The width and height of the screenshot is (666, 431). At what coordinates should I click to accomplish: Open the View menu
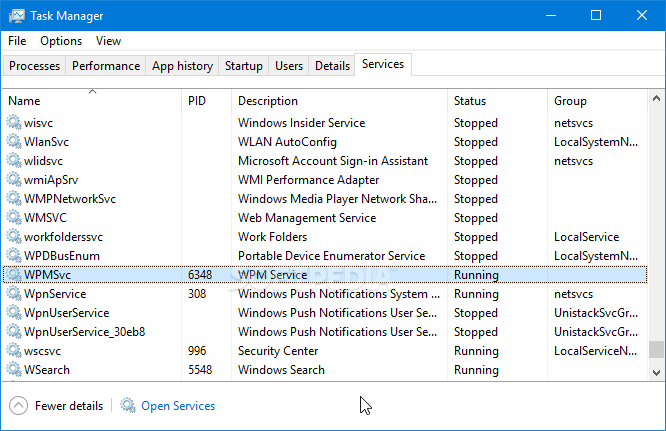tap(108, 41)
